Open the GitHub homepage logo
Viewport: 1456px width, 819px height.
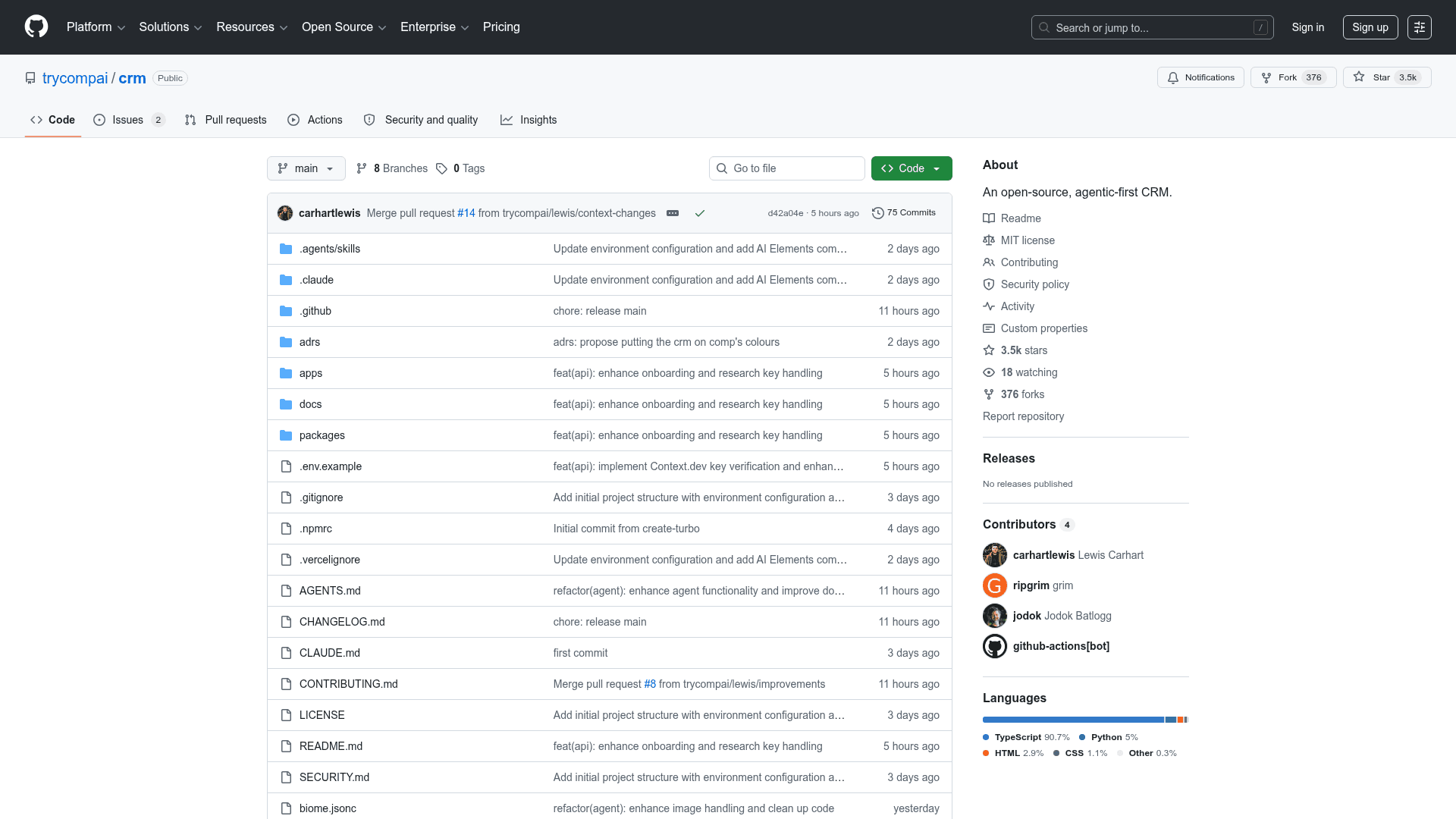[36, 27]
